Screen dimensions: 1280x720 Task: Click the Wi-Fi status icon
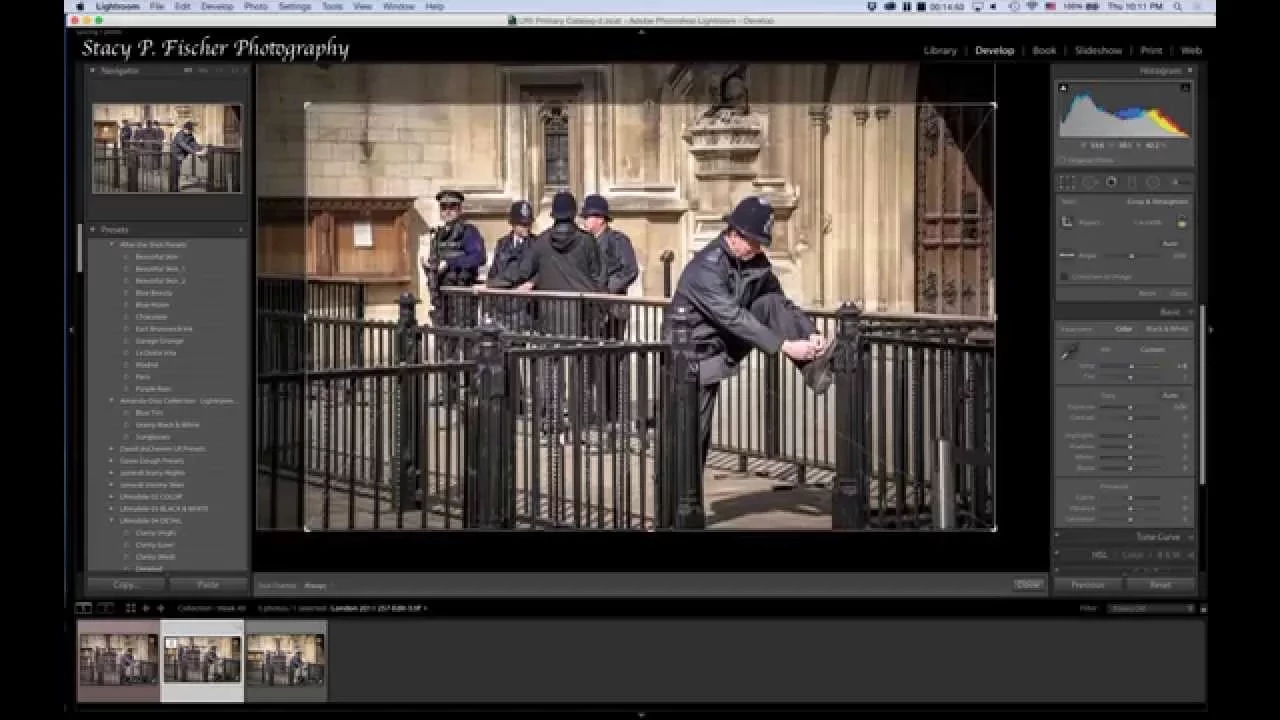[x=1033, y=6]
